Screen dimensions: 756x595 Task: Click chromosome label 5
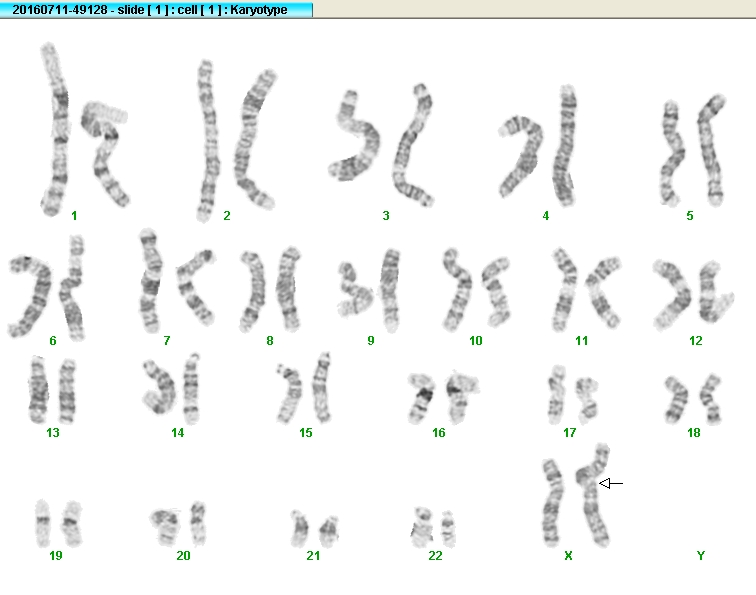689,216
